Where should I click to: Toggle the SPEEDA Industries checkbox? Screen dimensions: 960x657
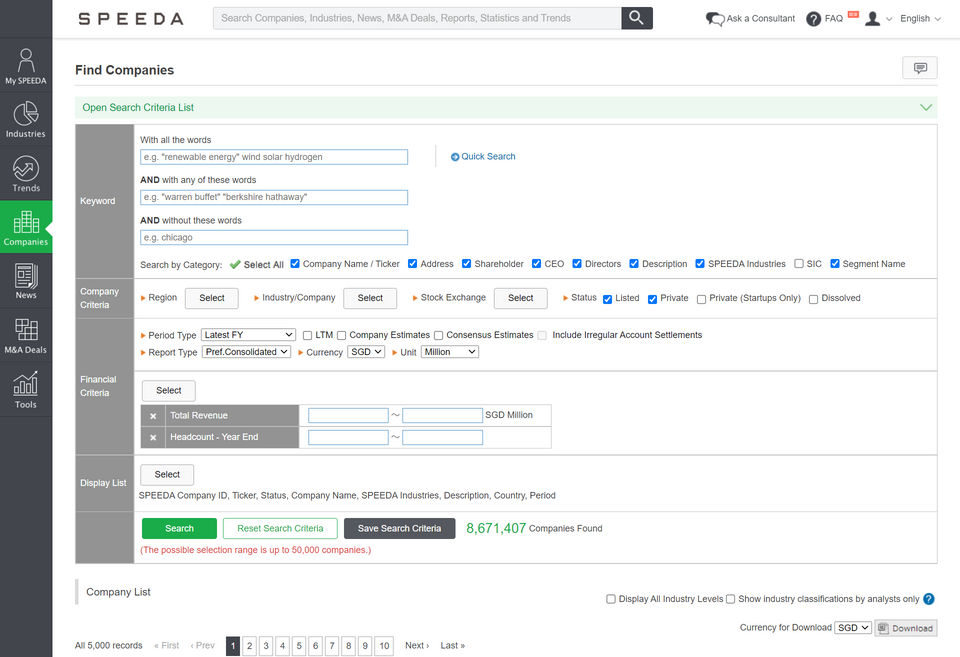coord(700,264)
